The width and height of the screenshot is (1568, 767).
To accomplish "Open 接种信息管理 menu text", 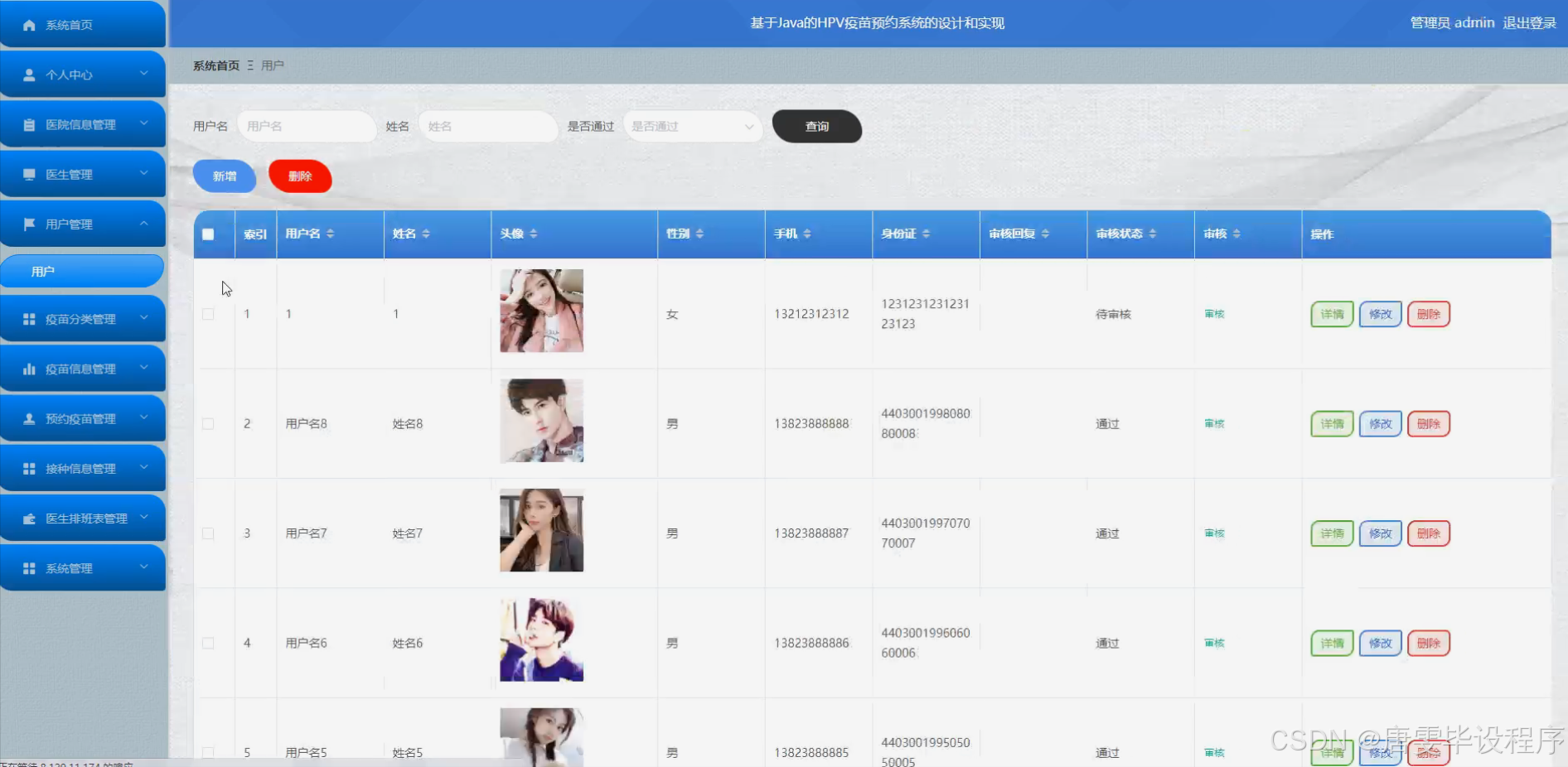I will pyautogui.click(x=80, y=469).
